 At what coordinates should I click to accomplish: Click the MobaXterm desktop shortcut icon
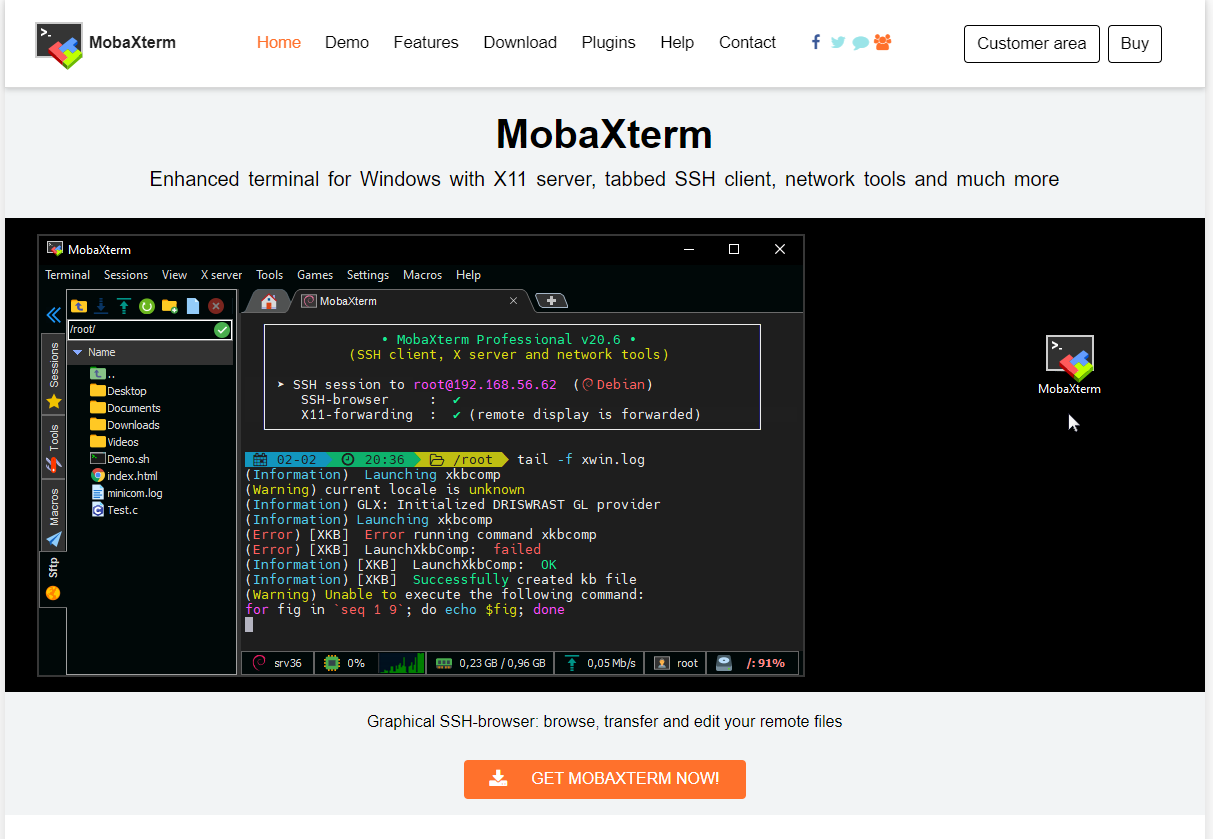1069,365
